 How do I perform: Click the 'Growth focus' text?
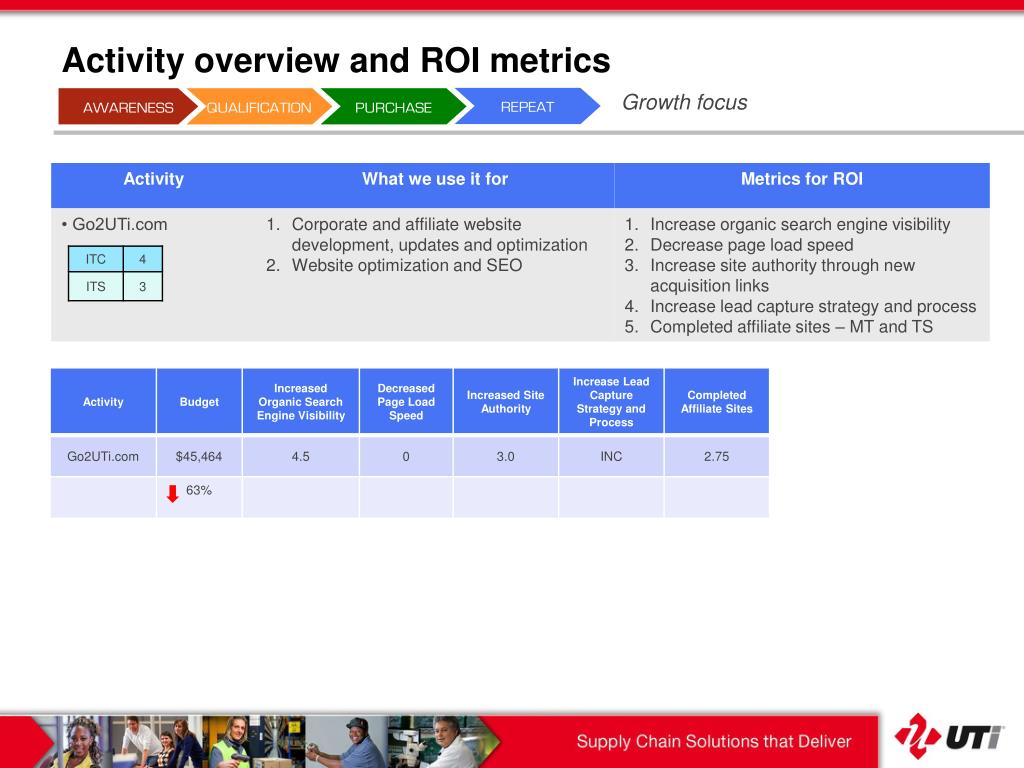click(x=684, y=103)
